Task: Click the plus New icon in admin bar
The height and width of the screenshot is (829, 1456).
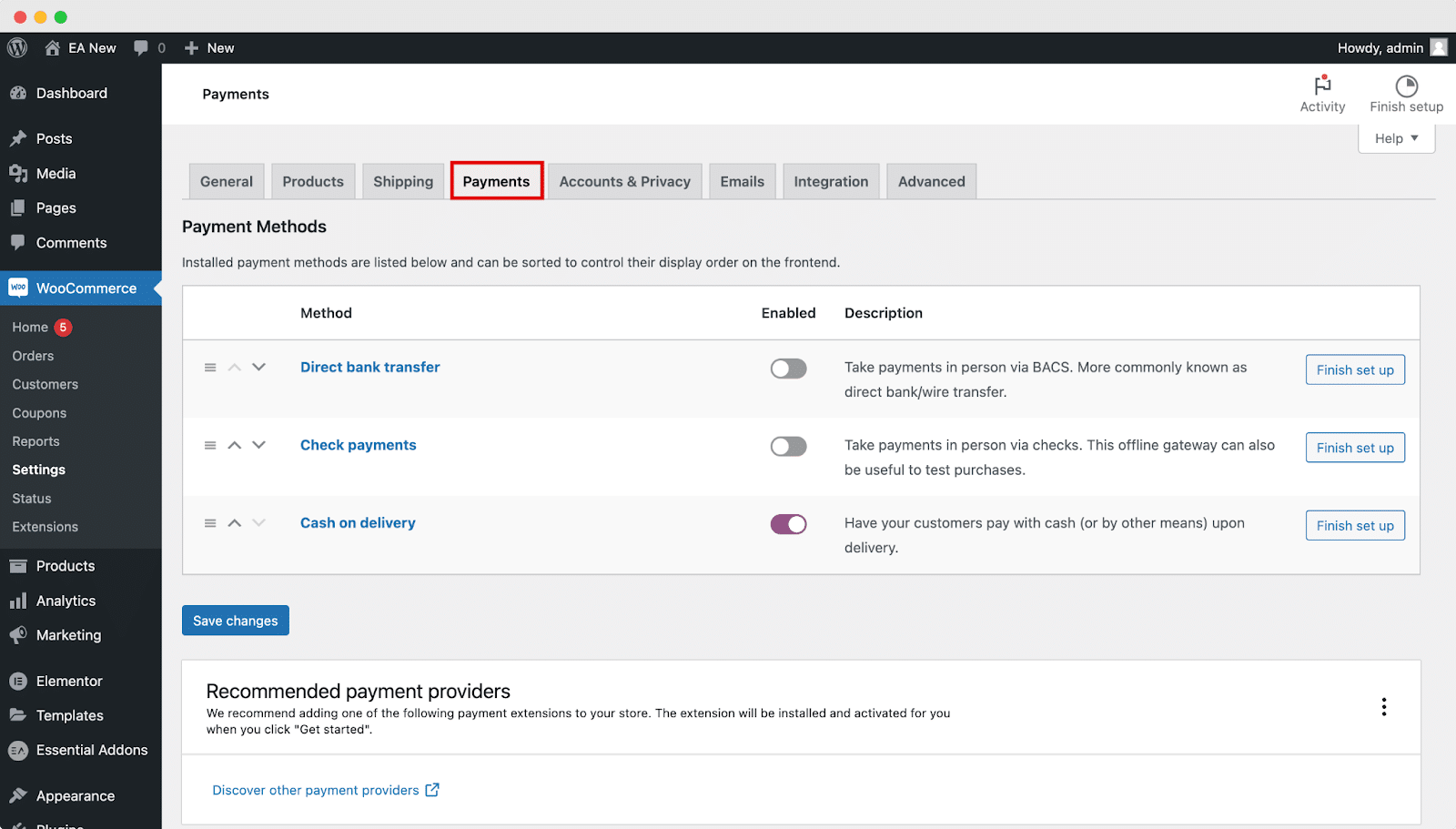Action: click(191, 47)
